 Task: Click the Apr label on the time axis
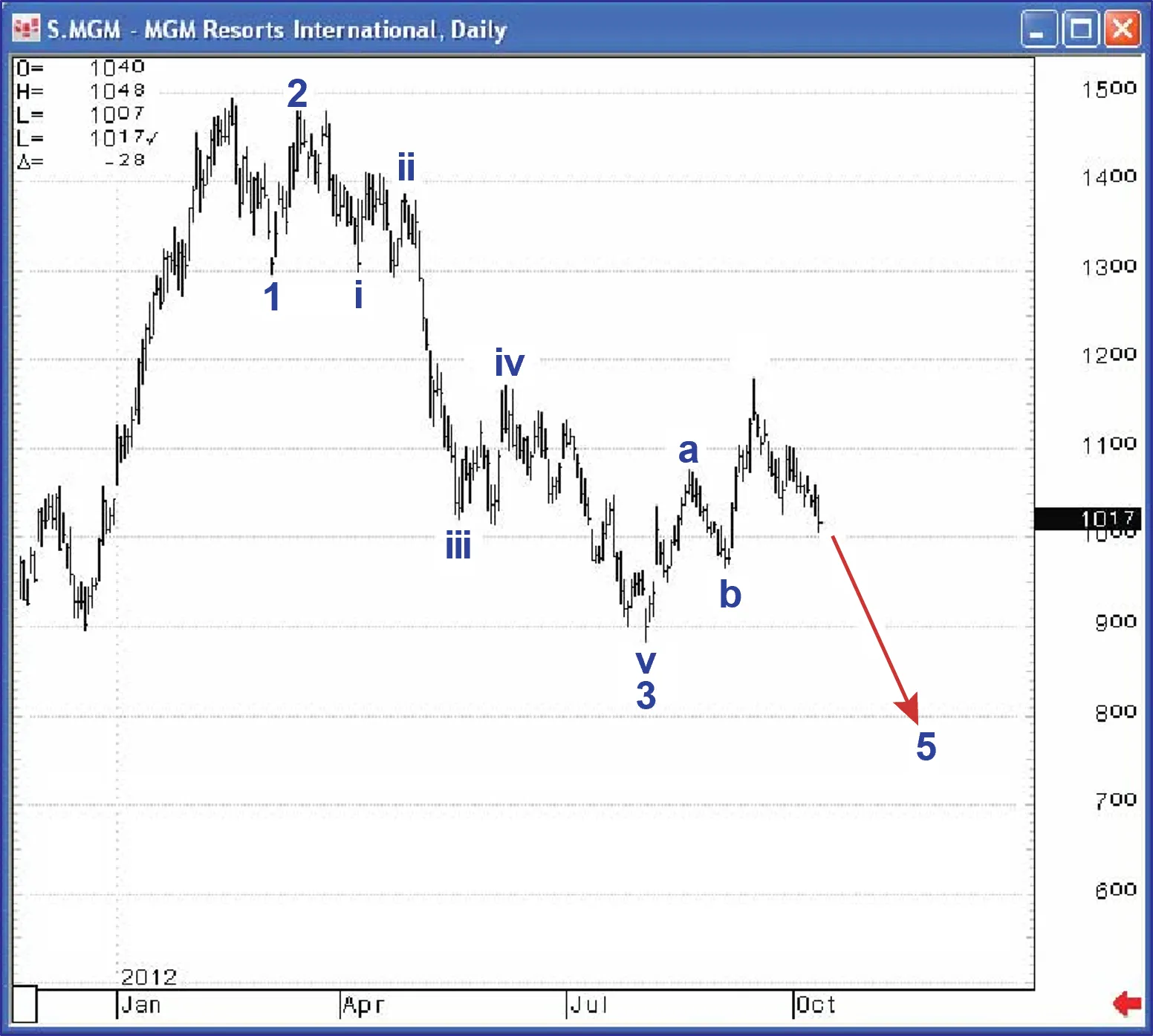coord(363,1006)
